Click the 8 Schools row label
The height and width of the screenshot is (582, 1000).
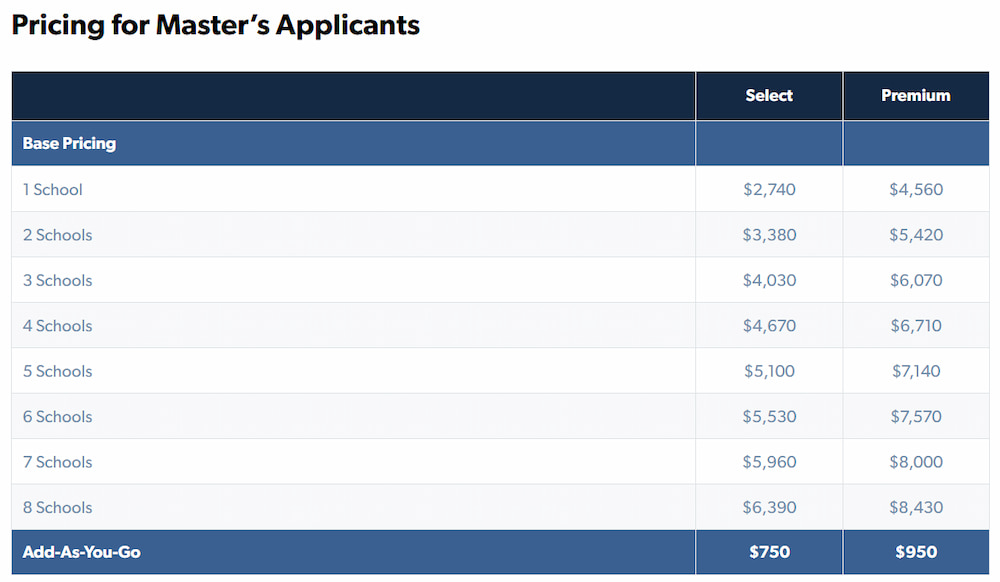58,508
